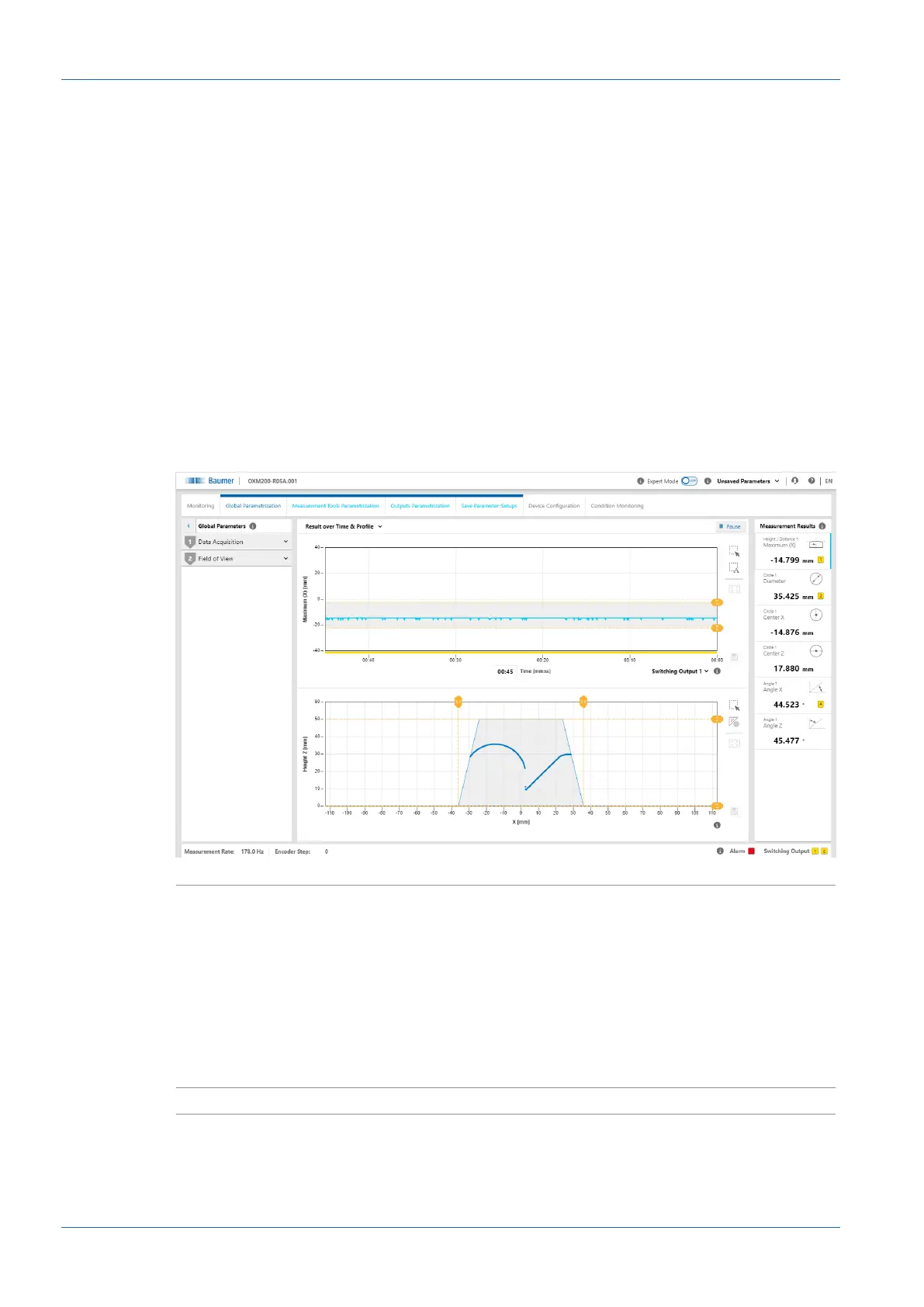This screenshot has width=924, height=1307.
Task: Activate field of view edit tool in profile chart
Action: 734,723
